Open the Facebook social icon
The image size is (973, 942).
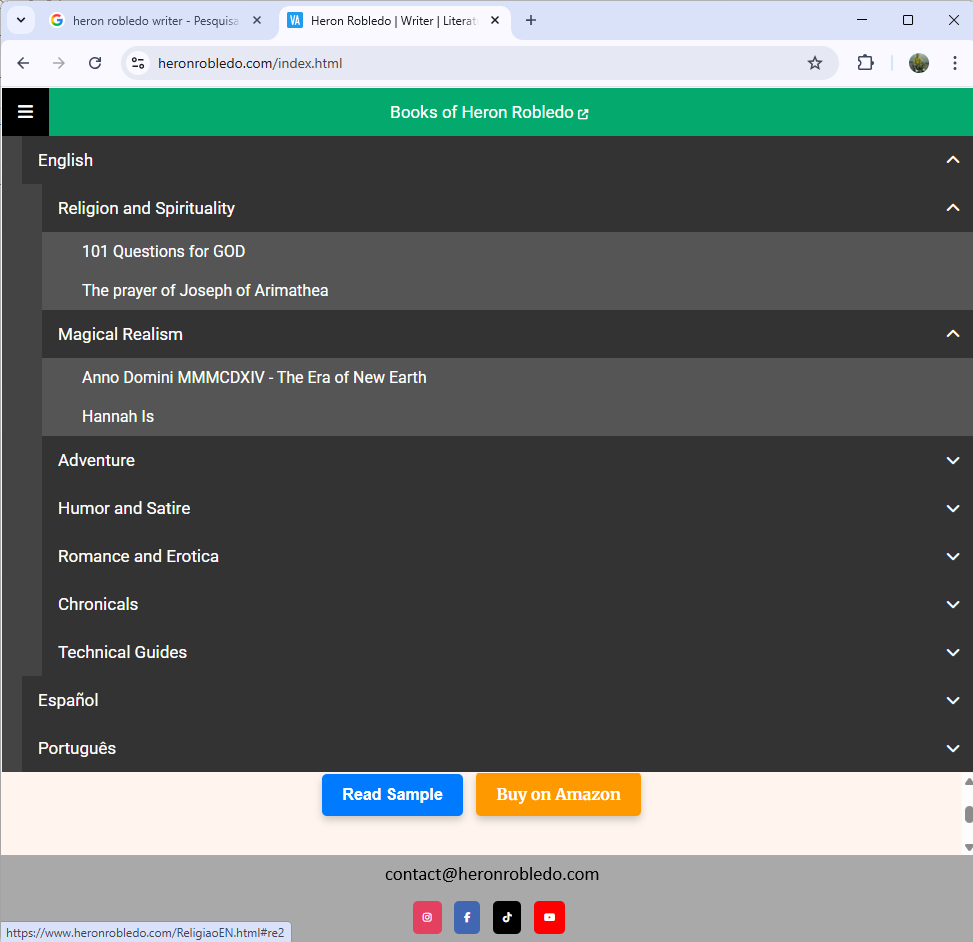coord(467,917)
